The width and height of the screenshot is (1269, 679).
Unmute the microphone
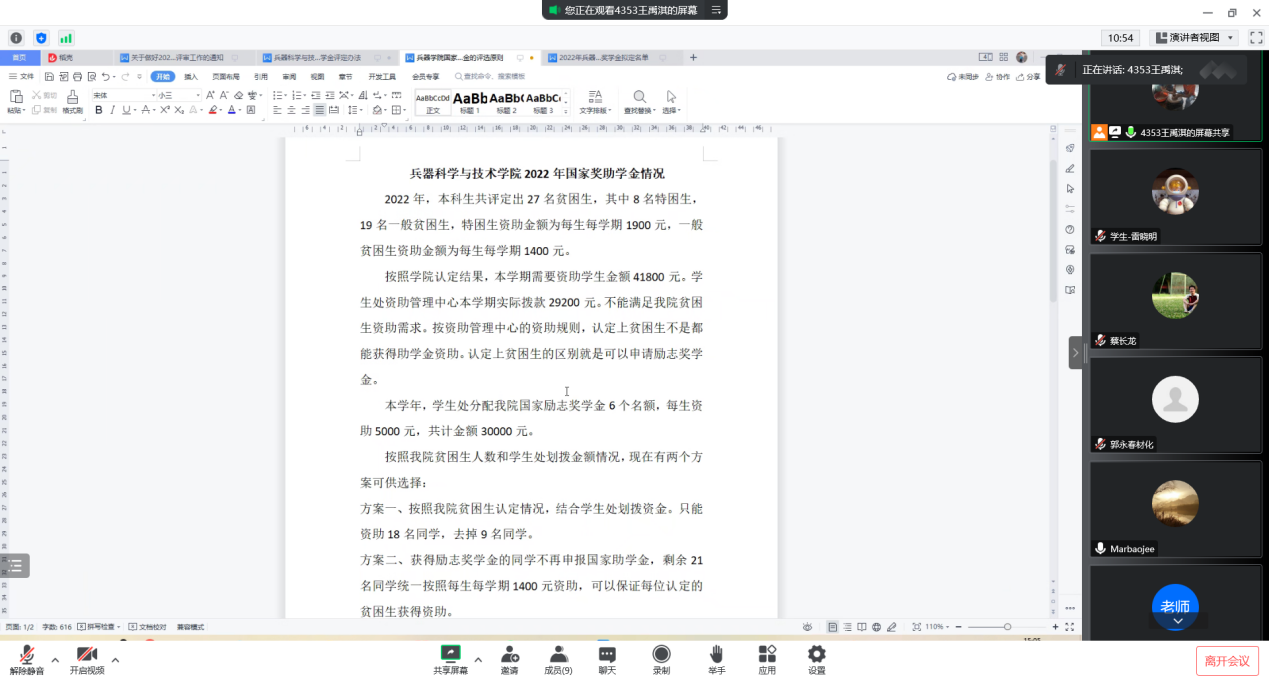pos(27,657)
